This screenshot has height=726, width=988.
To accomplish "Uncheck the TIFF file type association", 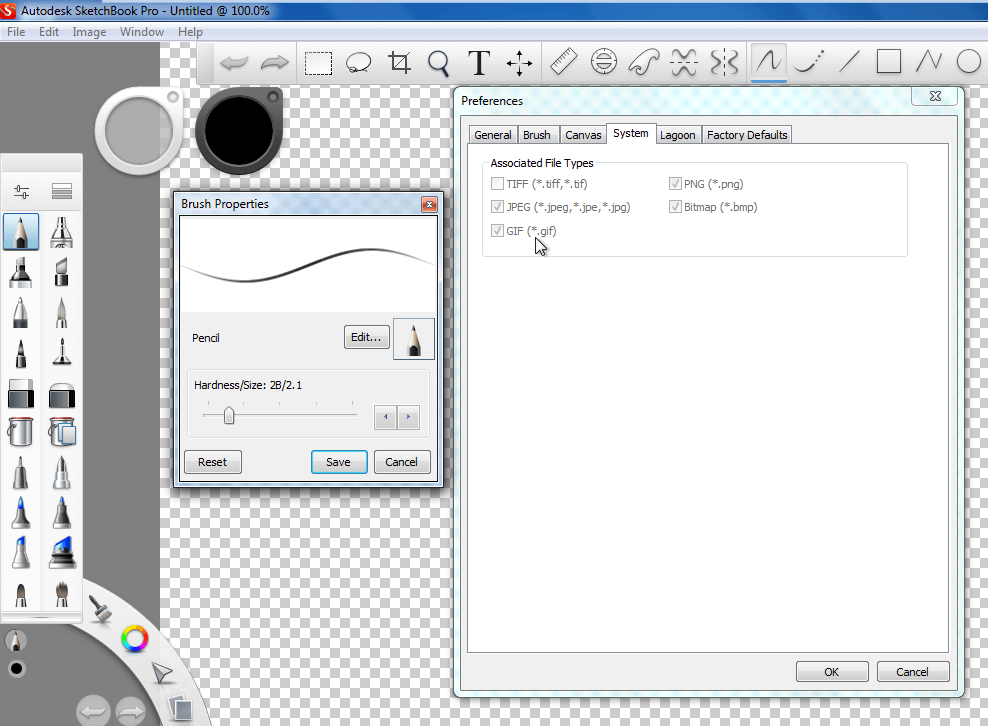I will point(497,184).
